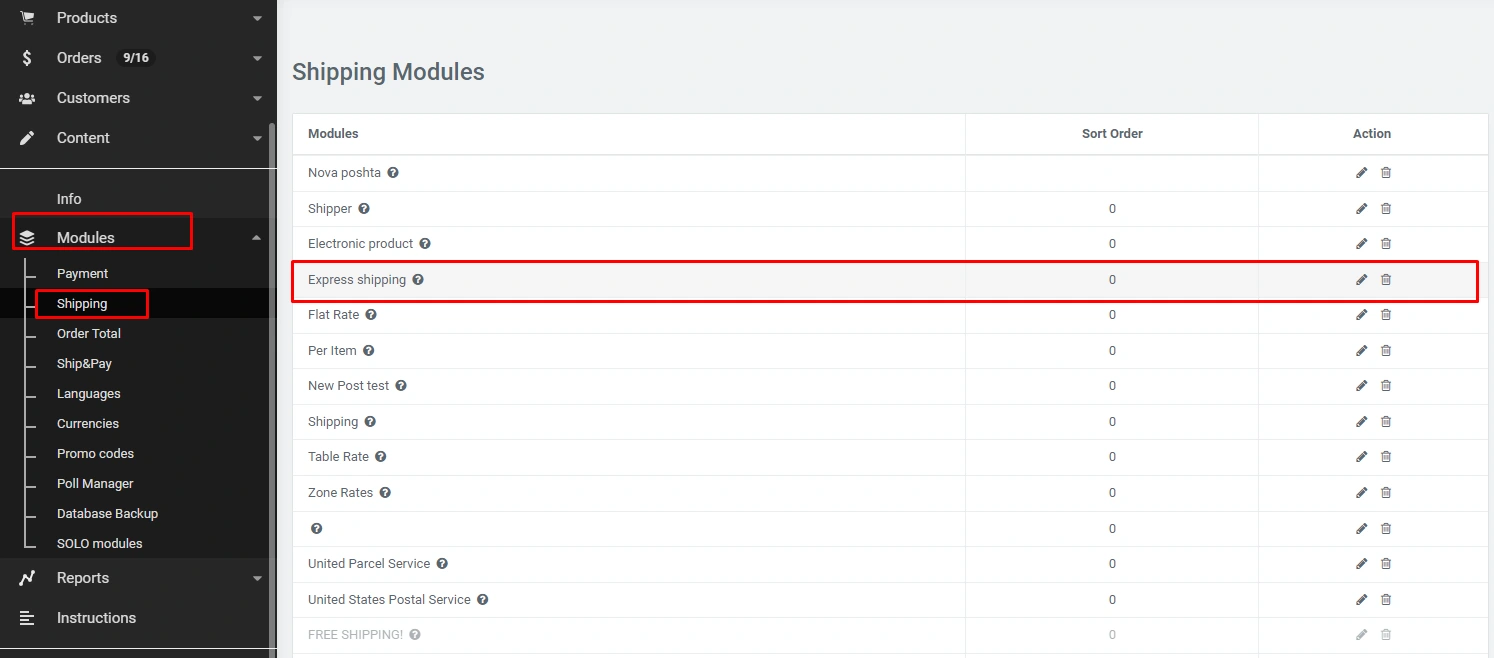Open the Payment modules page
The image size is (1494, 658).
82,274
